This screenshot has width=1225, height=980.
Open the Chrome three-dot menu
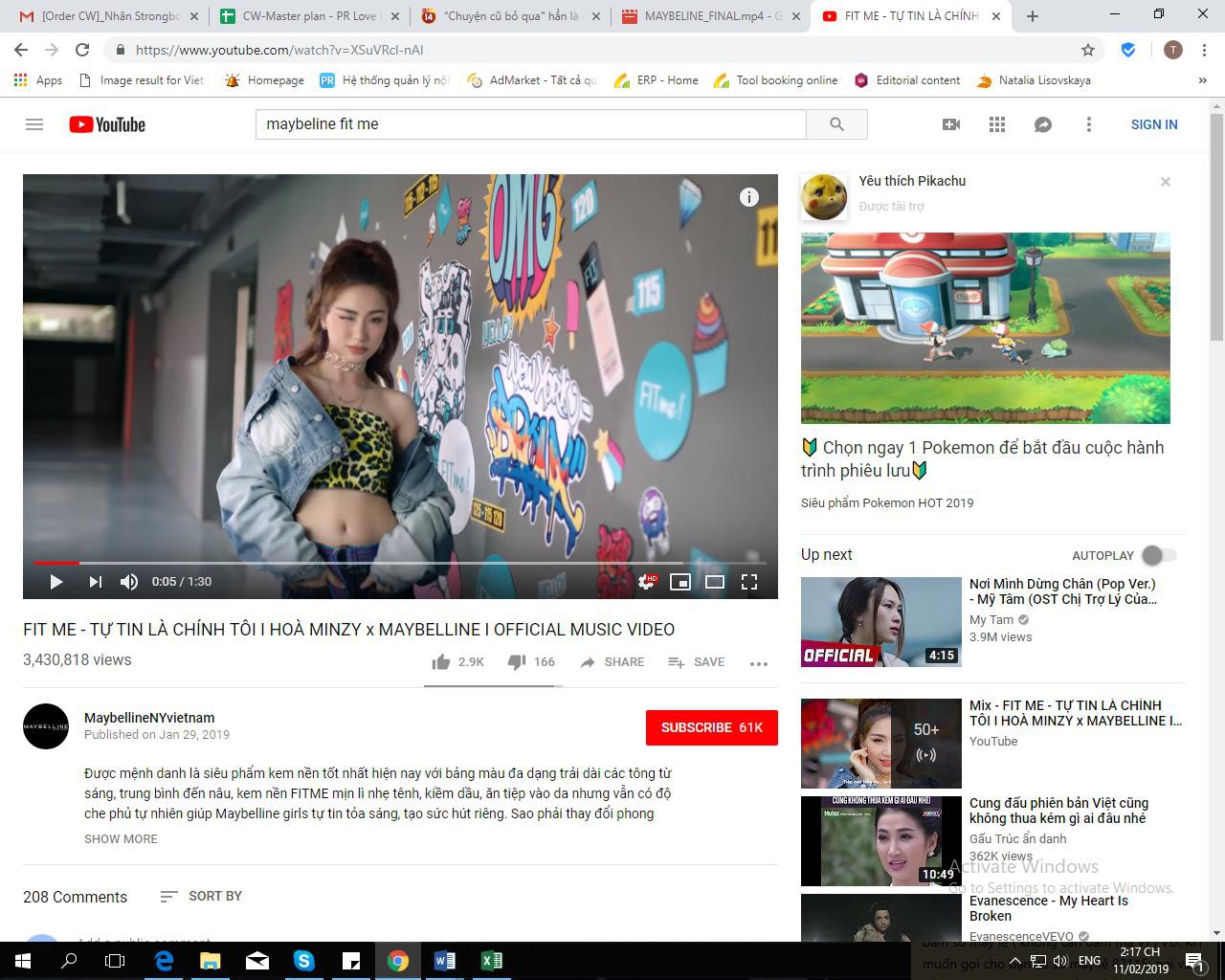[1202, 50]
